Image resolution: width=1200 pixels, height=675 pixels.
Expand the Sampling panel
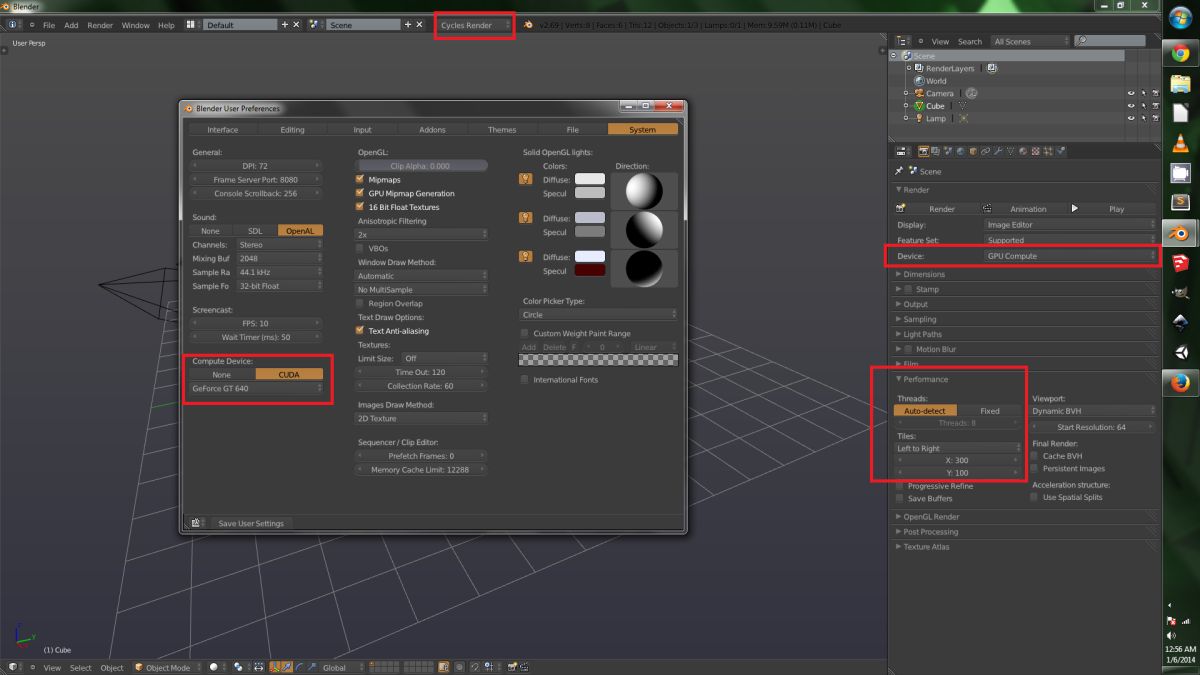(x=920, y=319)
